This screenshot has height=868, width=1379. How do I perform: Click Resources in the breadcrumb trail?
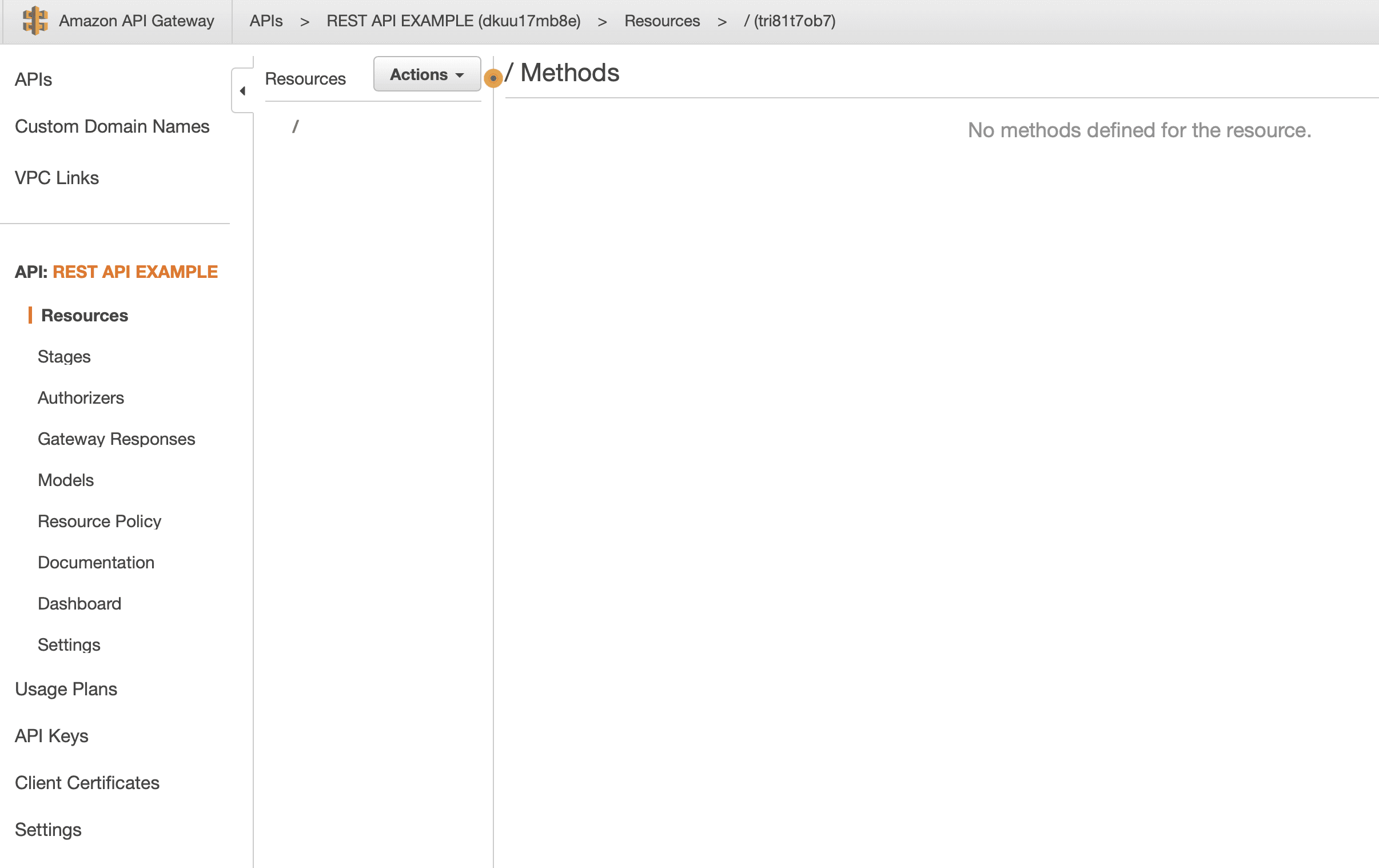661,21
